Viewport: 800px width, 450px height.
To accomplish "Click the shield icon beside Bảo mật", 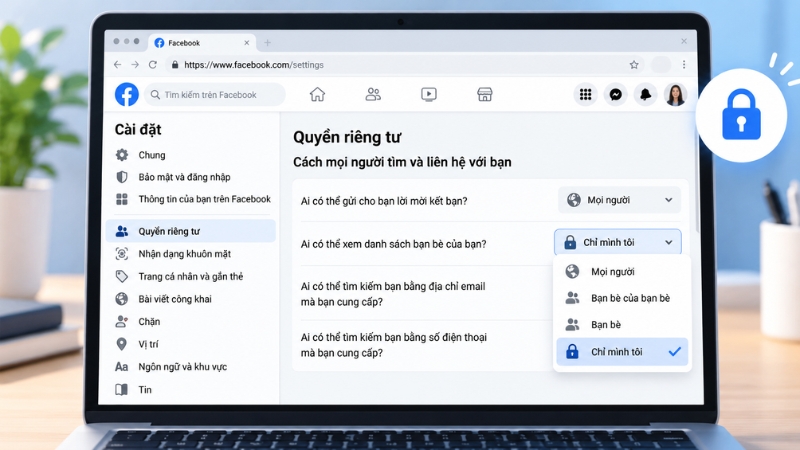I will coord(121,177).
